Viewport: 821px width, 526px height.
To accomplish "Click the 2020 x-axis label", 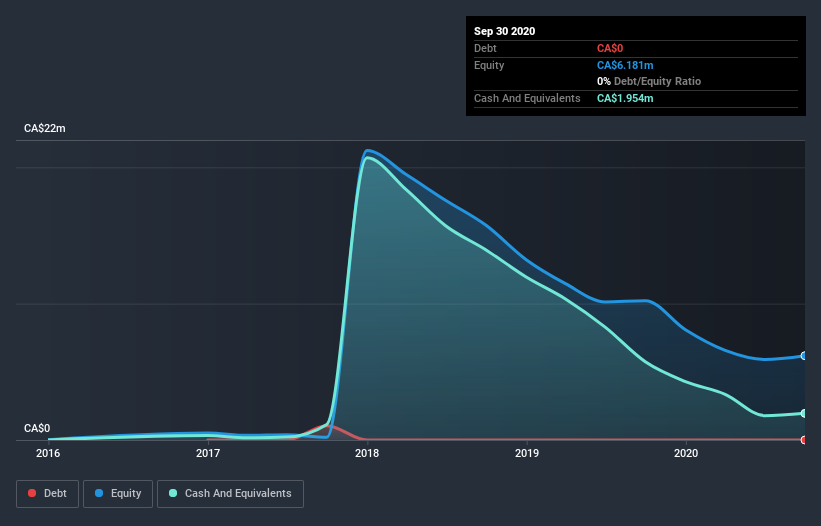I will [686, 453].
